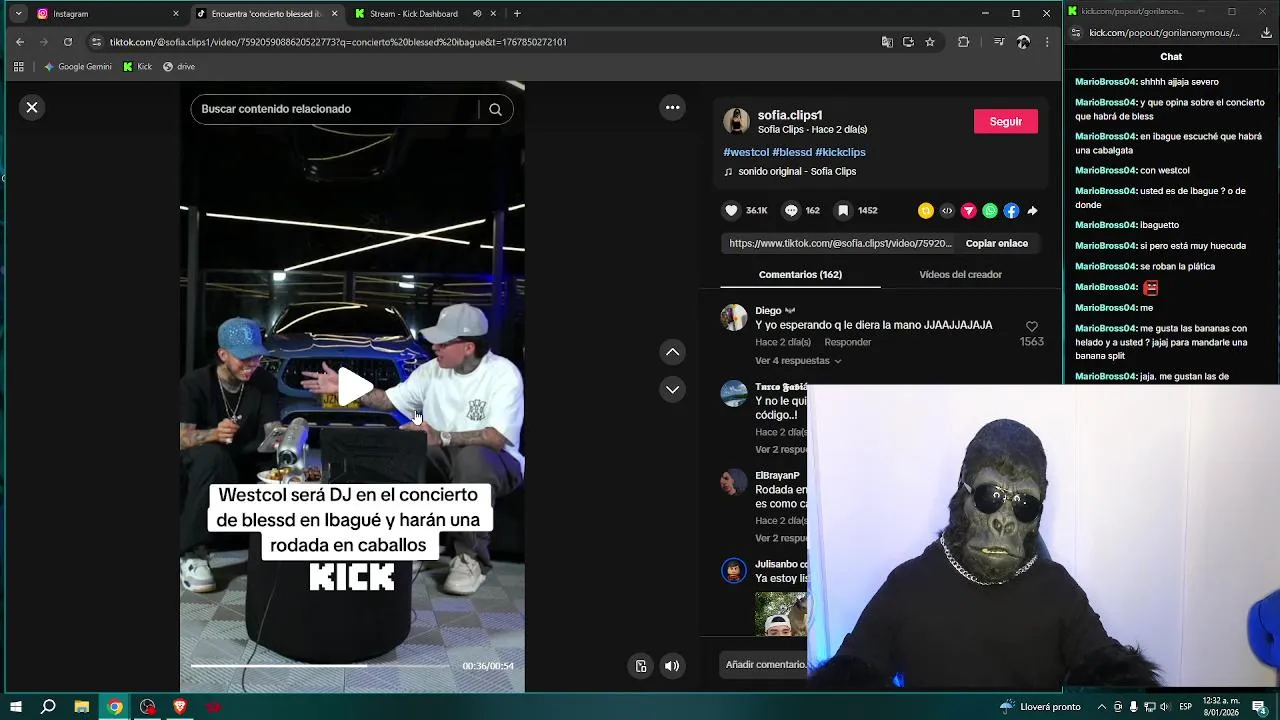
Task: Like Diego's comment with heart icon
Action: pyautogui.click(x=1032, y=327)
